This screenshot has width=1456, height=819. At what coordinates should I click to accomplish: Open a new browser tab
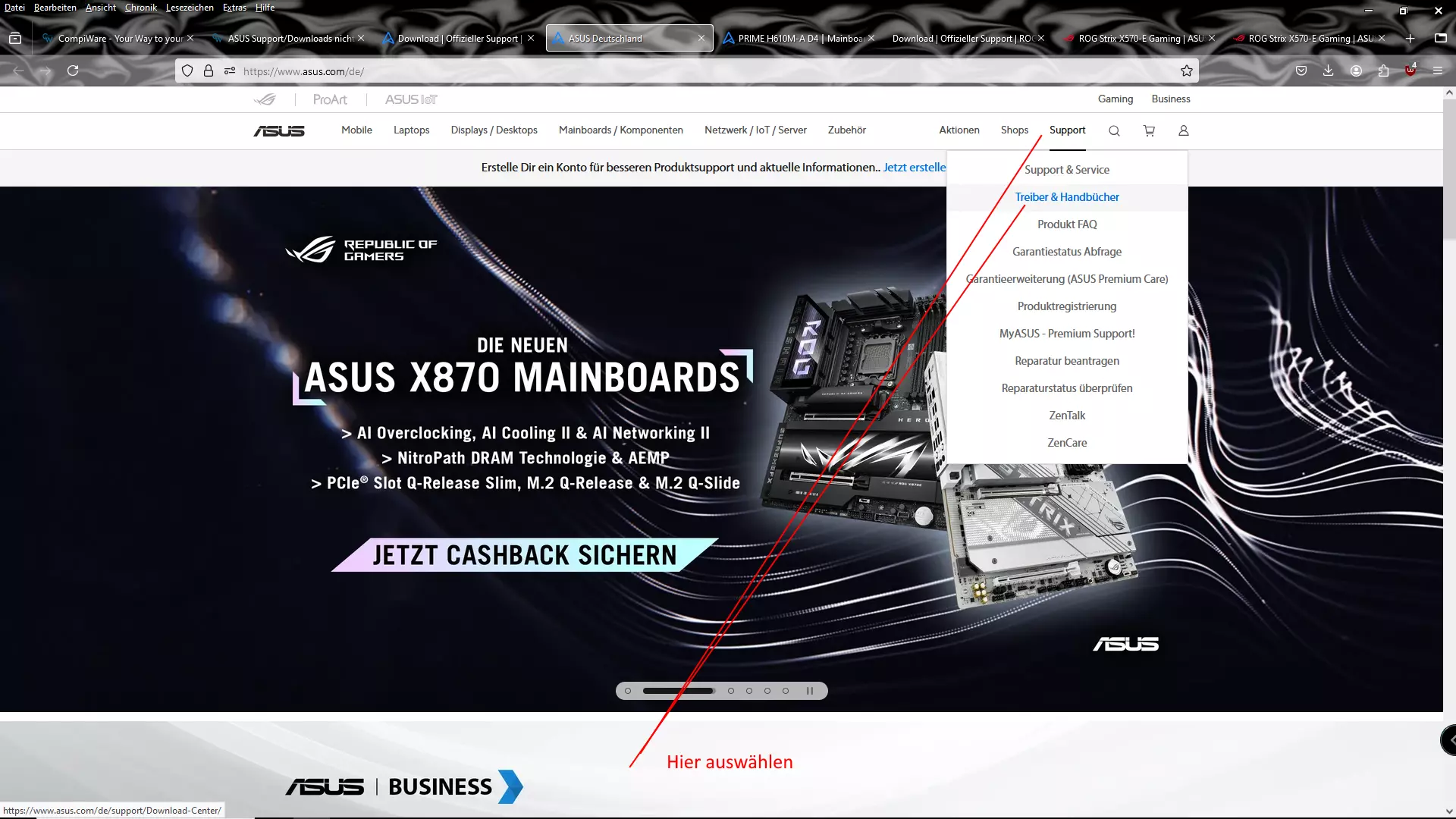click(x=1410, y=38)
